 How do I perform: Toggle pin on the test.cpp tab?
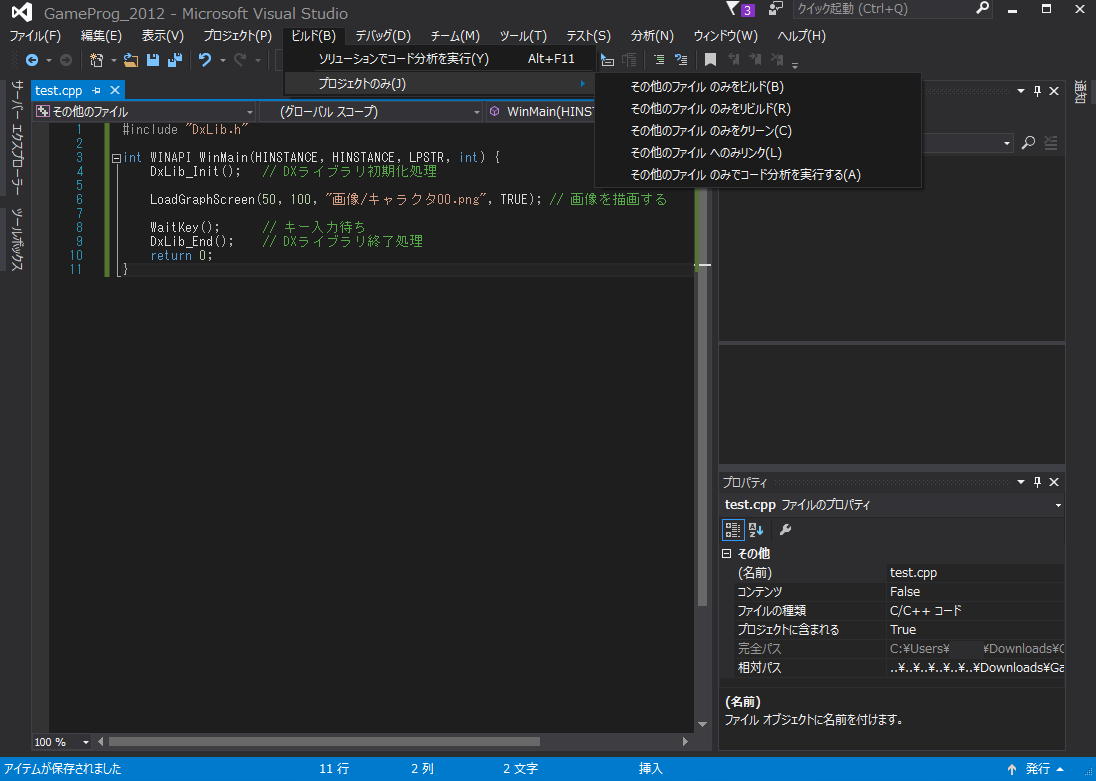(x=97, y=91)
